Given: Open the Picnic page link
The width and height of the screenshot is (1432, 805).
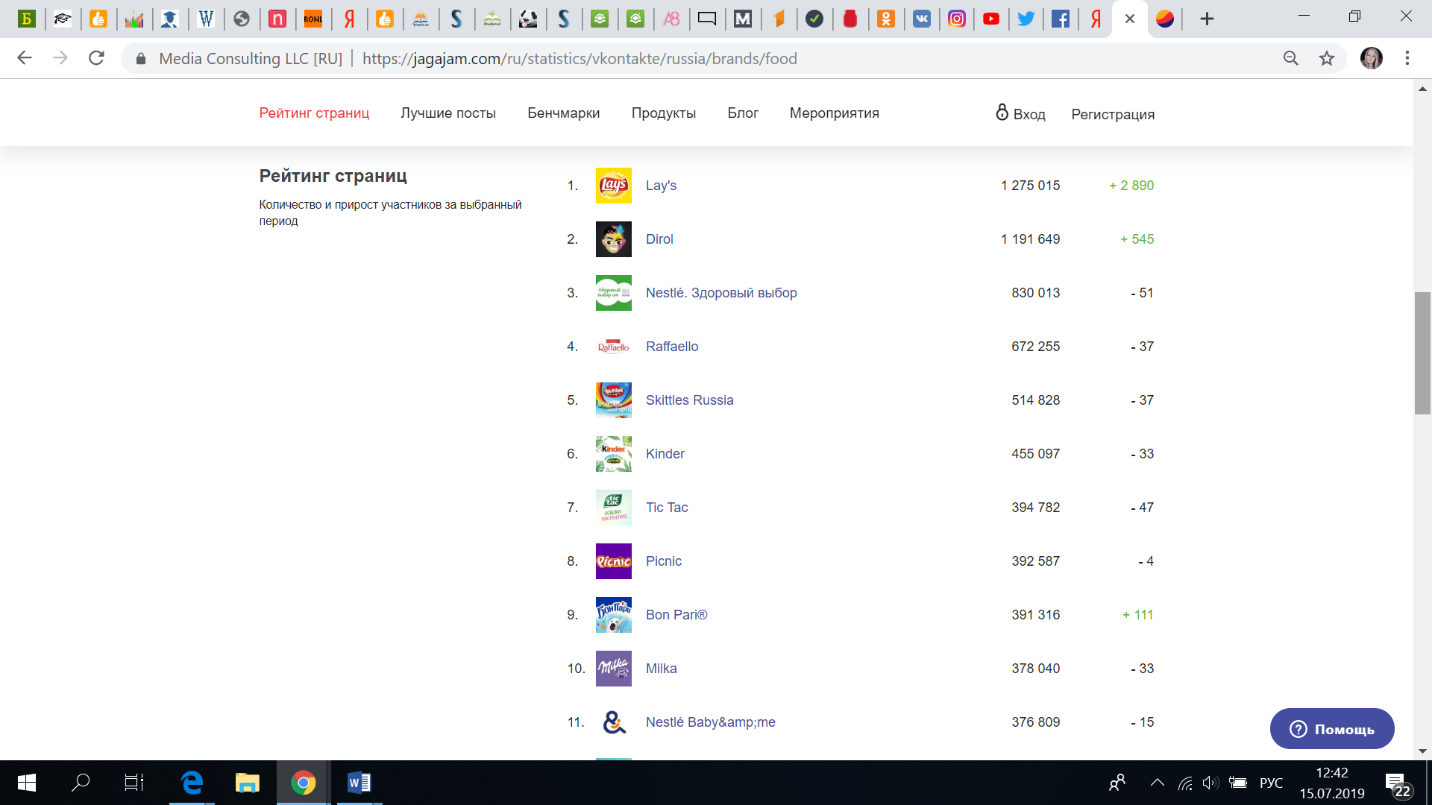Looking at the screenshot, I should coord(664,561).
